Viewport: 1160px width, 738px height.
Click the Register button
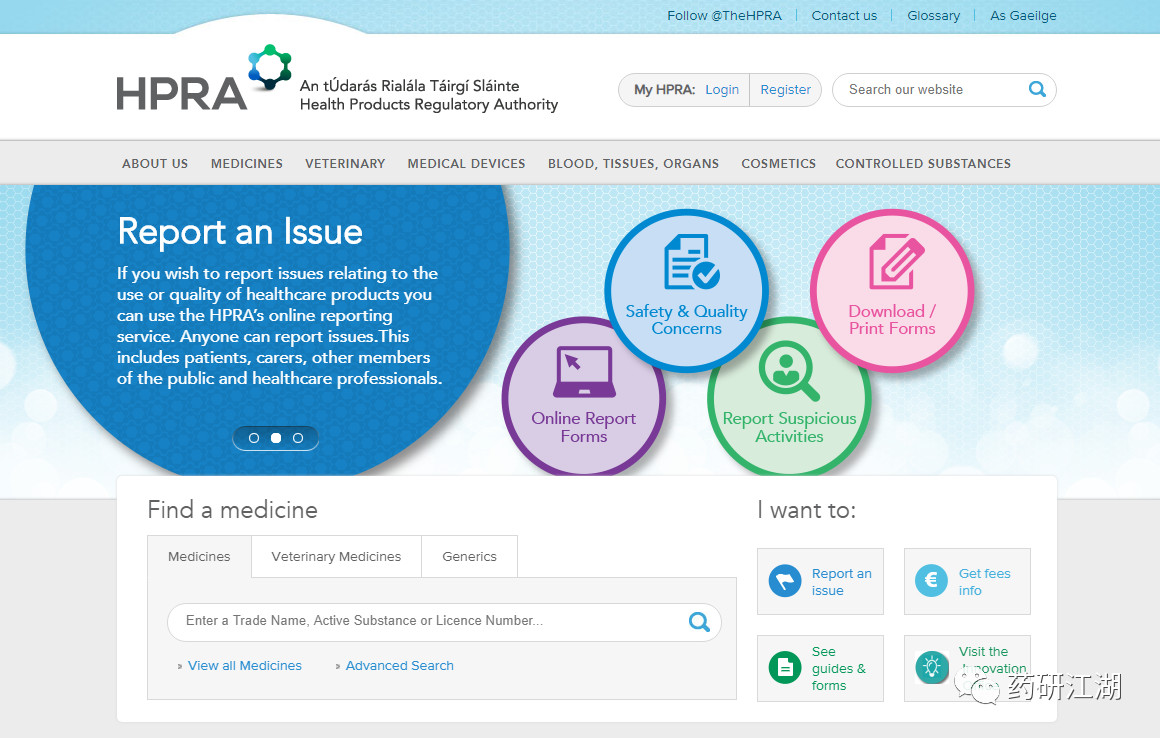tap(786, 89)
